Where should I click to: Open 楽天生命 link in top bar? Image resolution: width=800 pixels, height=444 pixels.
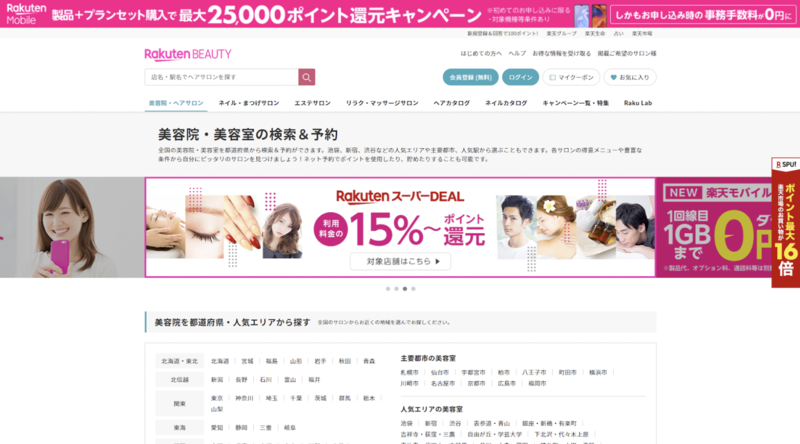[x=595, y=34]
